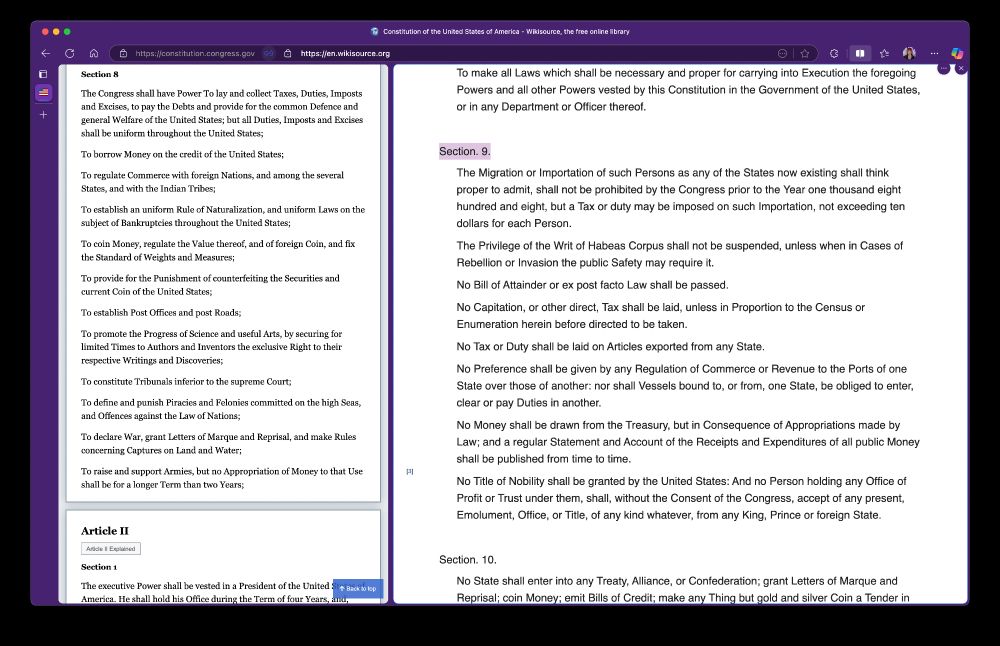The image size is (1000, 646).
Task: Click 'To declare War, grant Letters of Marque' clause
Action: pos(218,444)
